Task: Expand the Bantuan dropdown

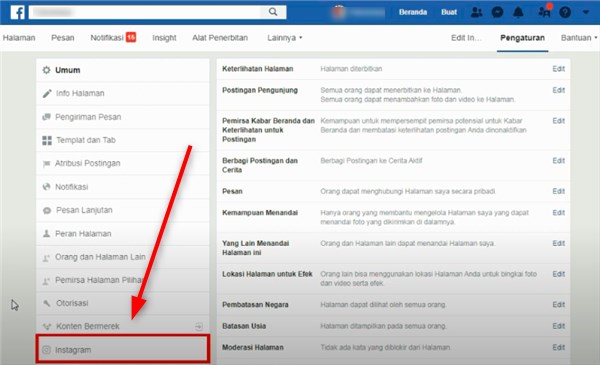Action: [579, 37]
